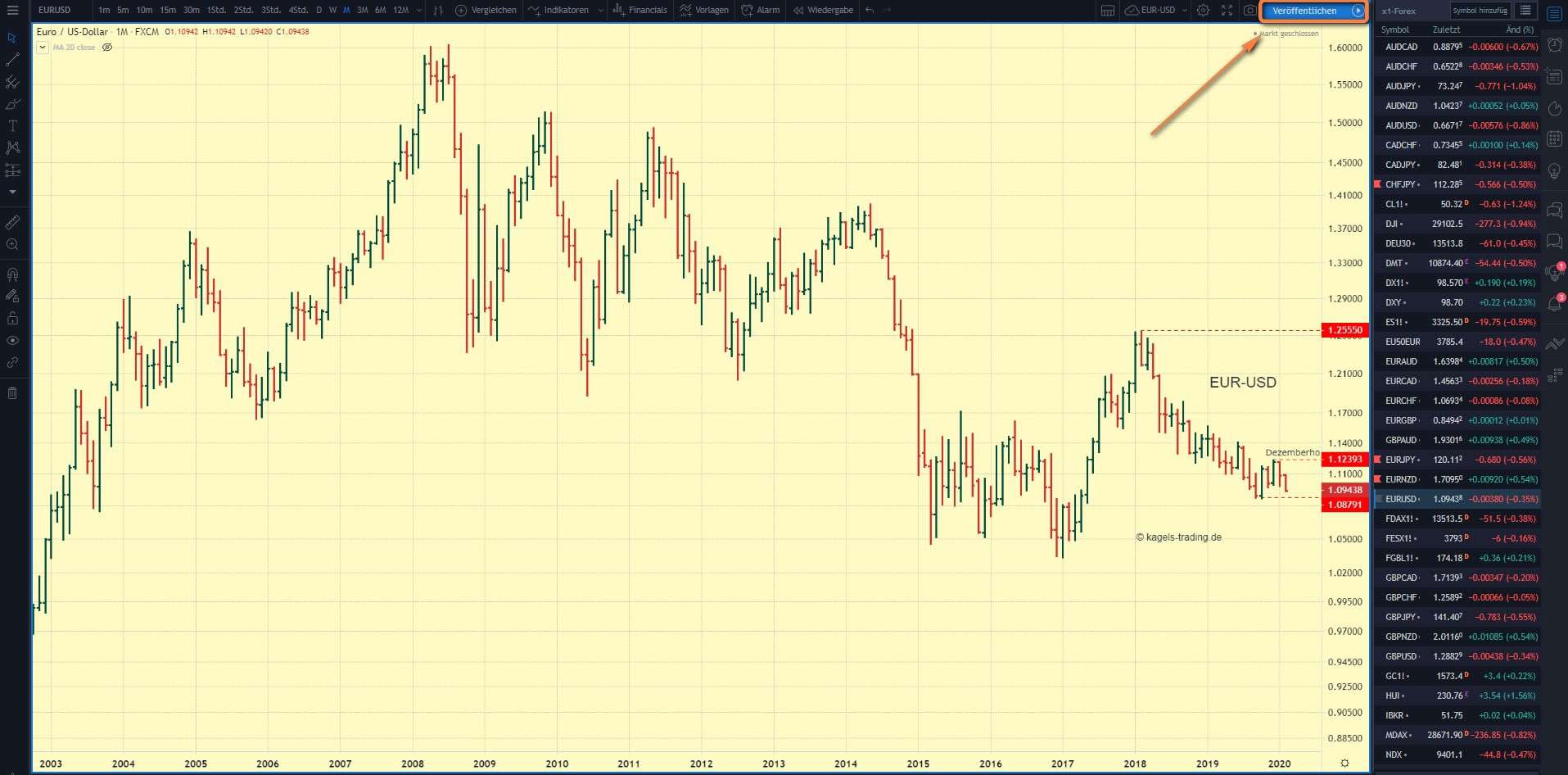Select the ruler measure tool
The height and width of the screenshot is (775, 1568).
pos(13,222)
